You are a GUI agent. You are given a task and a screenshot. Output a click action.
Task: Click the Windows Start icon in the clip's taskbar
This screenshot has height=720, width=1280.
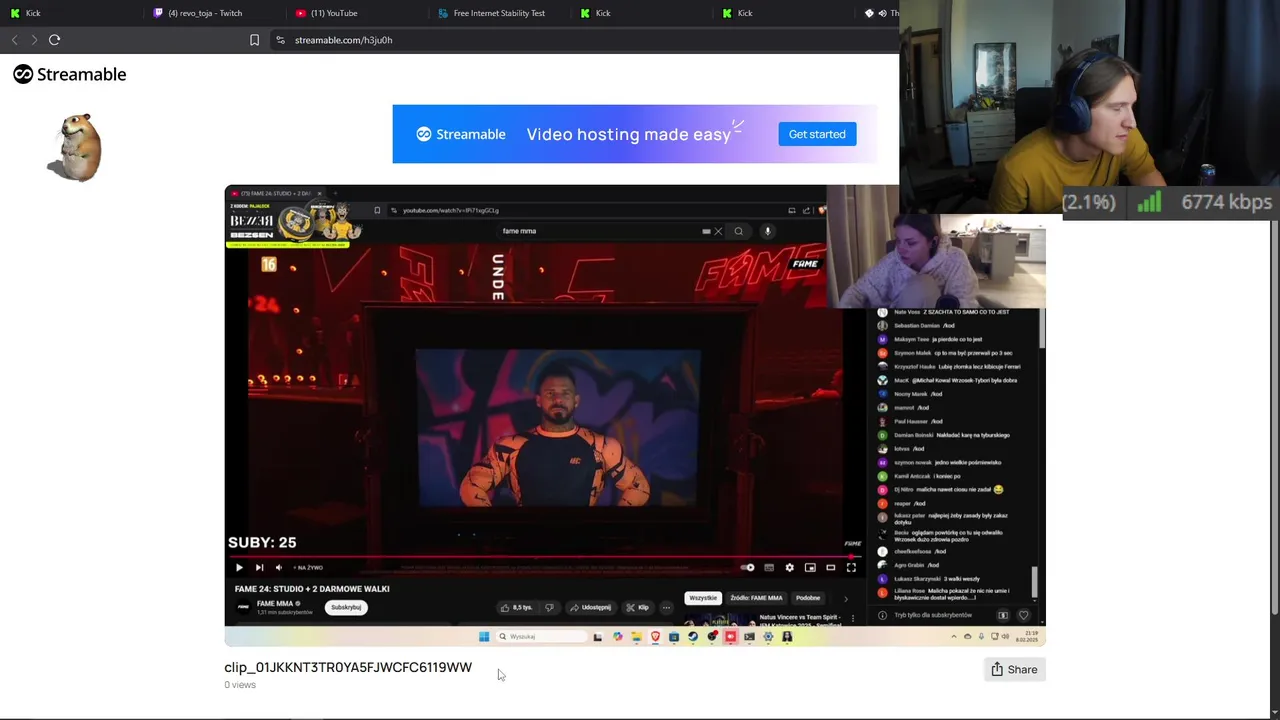(x=484, y=637)
